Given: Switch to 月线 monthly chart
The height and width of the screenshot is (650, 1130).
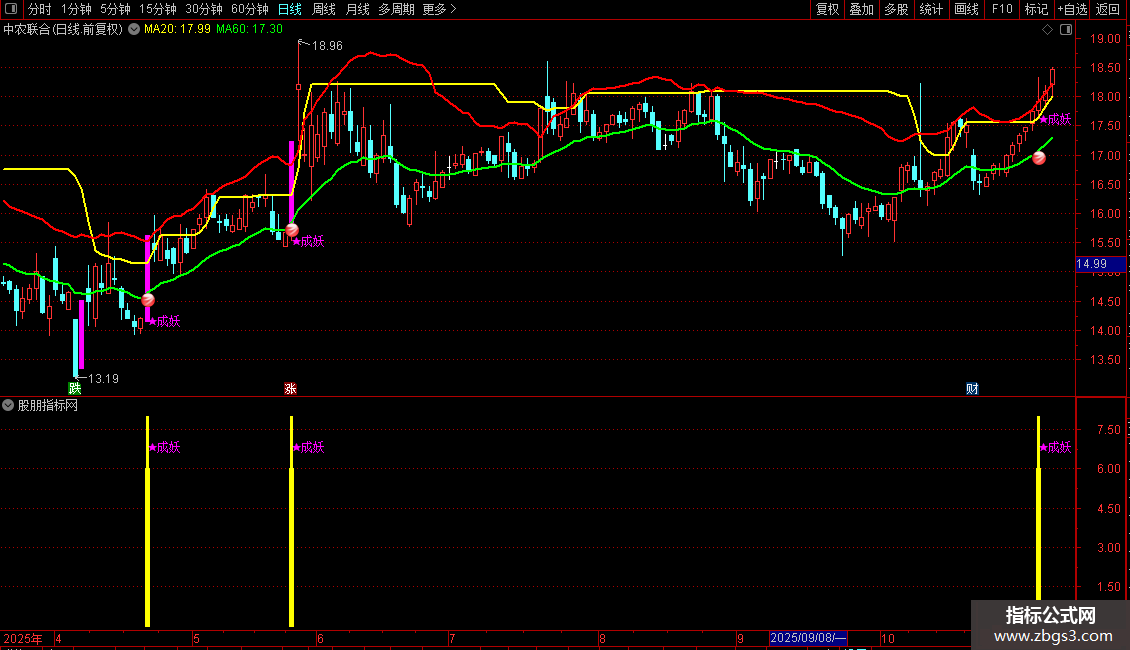Looking at the screenshot, I should 357,9.
